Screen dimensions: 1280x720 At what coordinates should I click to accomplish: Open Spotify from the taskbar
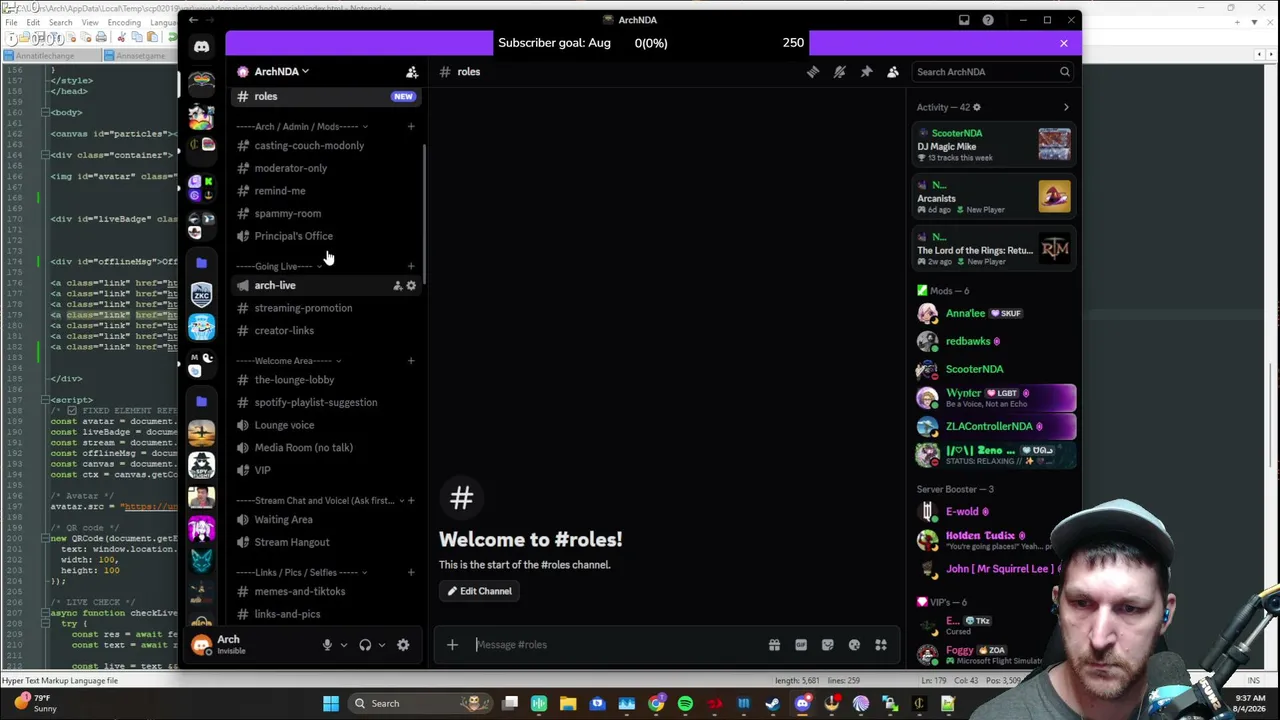point(685,704)
